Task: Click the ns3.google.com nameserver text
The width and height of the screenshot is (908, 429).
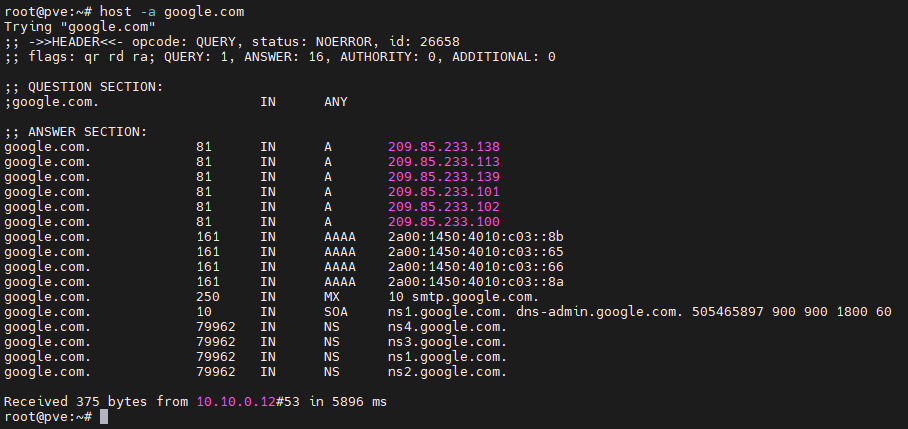Action: point(448,342)
